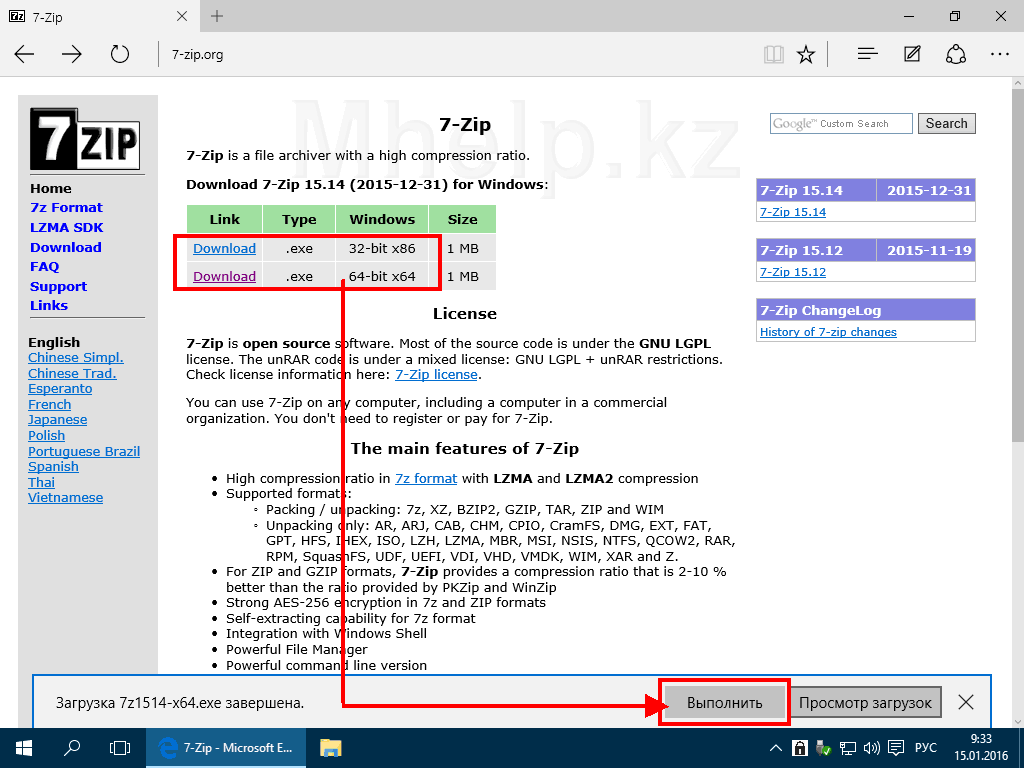The width and height of the screenshot is (1024, 768).
Task: Switch language to Esperanto
Action: 60,389
